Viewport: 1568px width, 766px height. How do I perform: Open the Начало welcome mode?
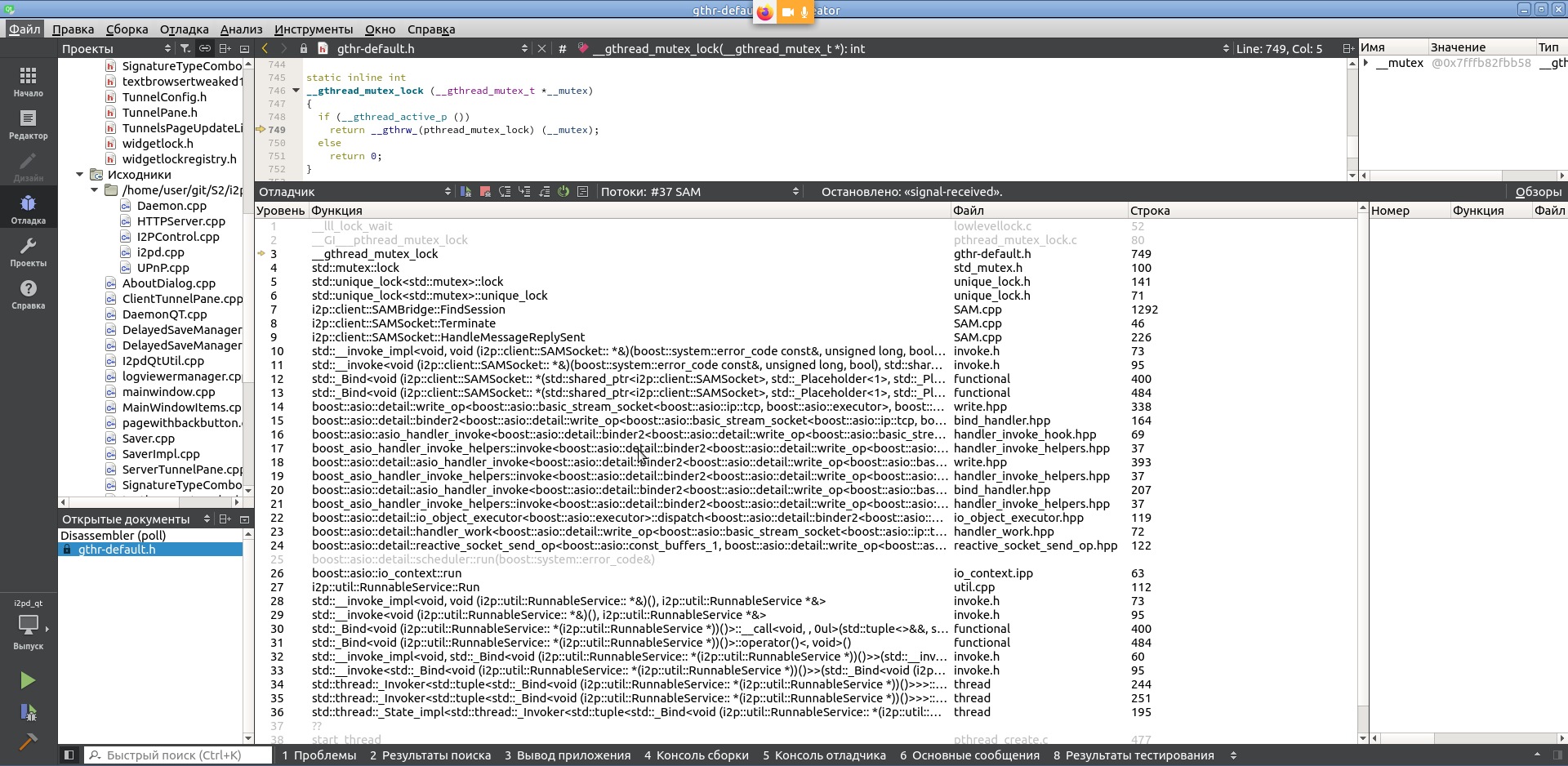pyautogui.click(x=29, y=82)
